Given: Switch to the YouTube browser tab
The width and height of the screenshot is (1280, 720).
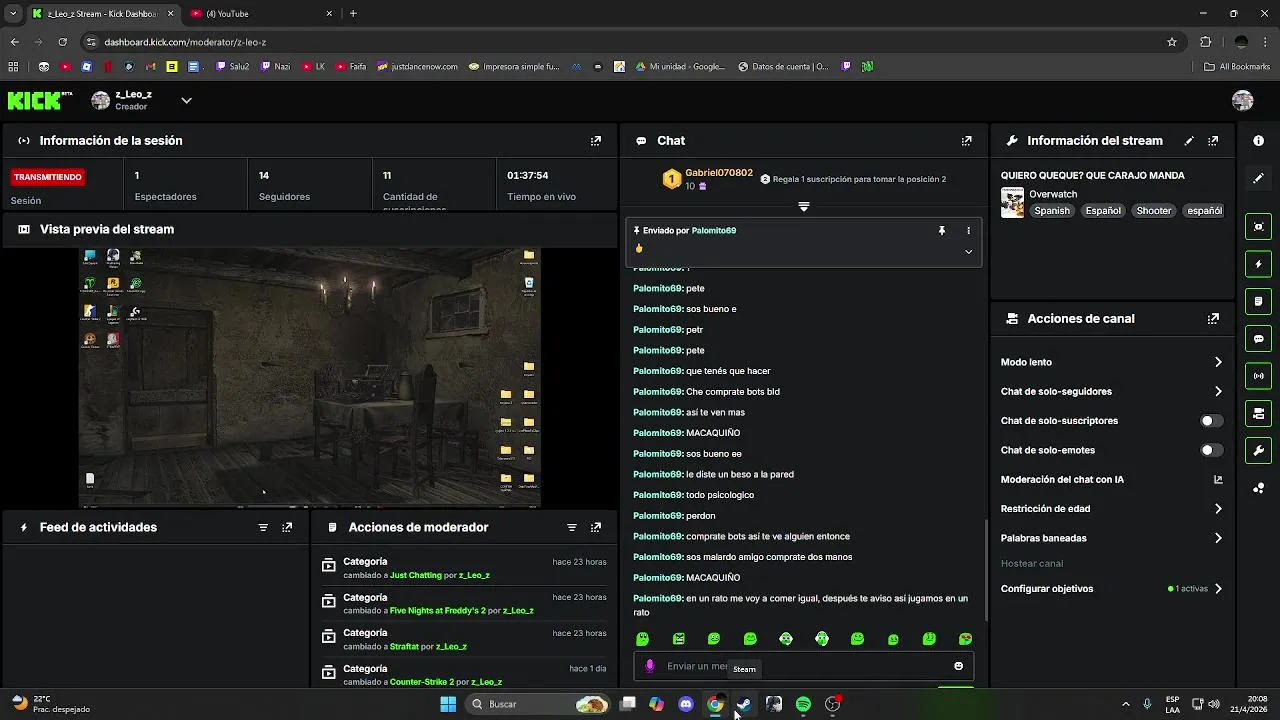Looking at the screenshot, I should [x=260, y=14].
